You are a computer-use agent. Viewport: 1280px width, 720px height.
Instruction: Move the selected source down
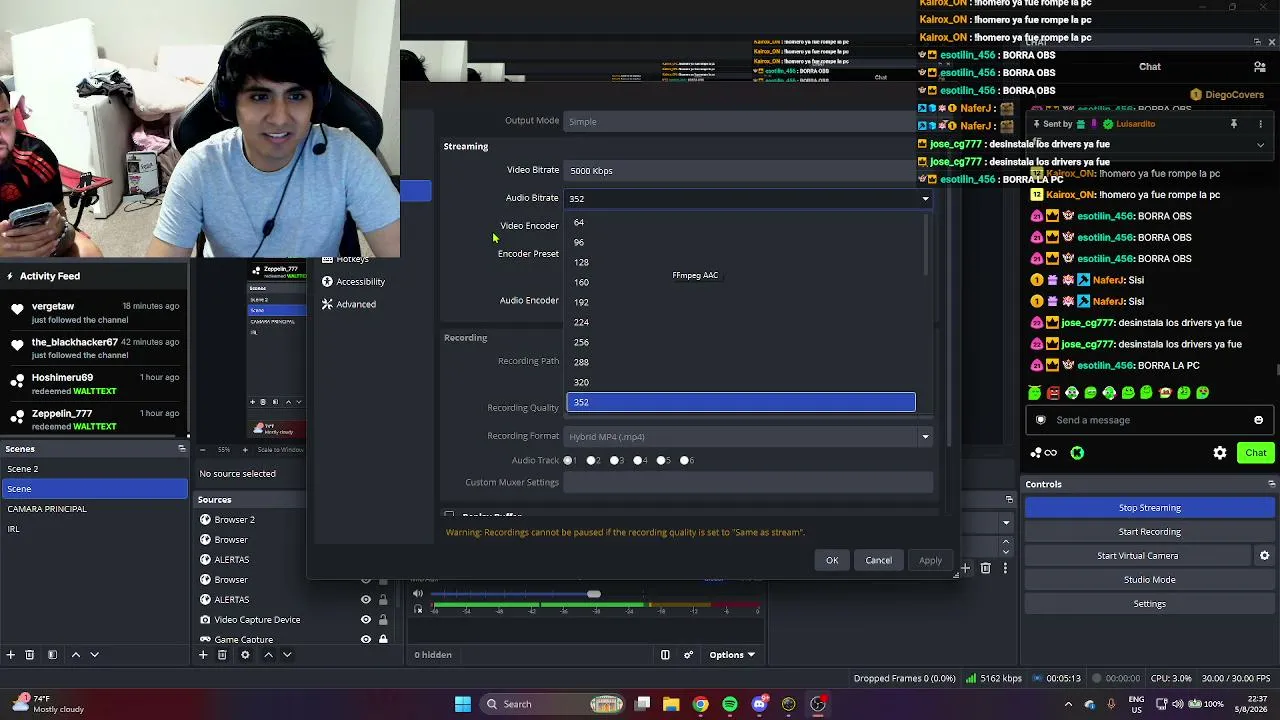click(x=287, y=655)
